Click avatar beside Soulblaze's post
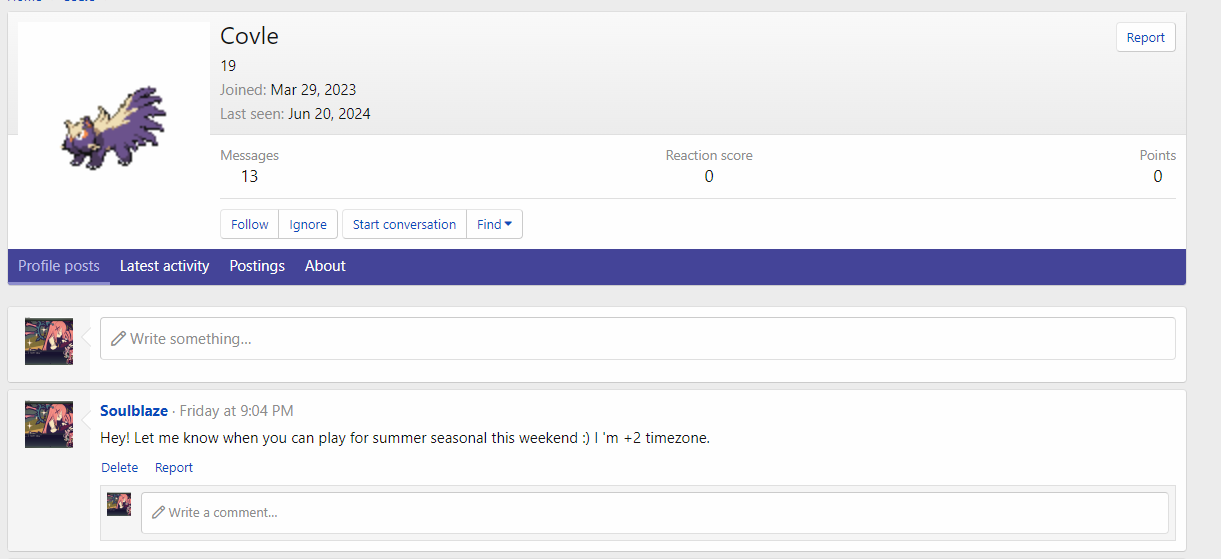Screen dimensions: 1221x559 click(49, 424)
